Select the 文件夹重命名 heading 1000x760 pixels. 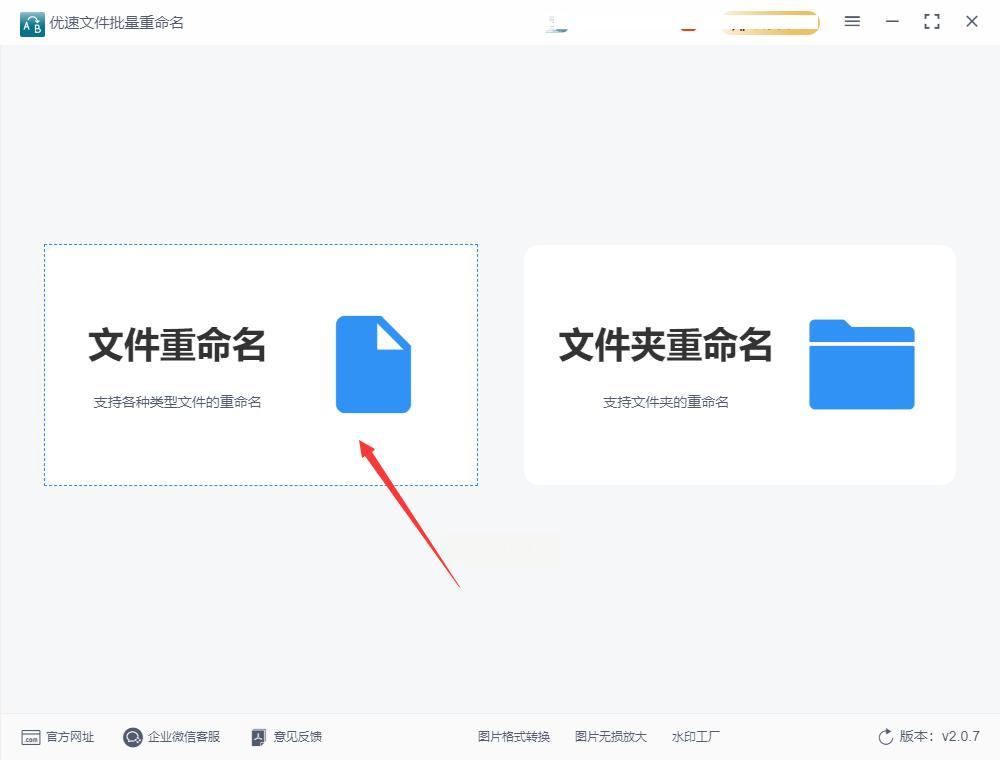[x=665, y=345]
